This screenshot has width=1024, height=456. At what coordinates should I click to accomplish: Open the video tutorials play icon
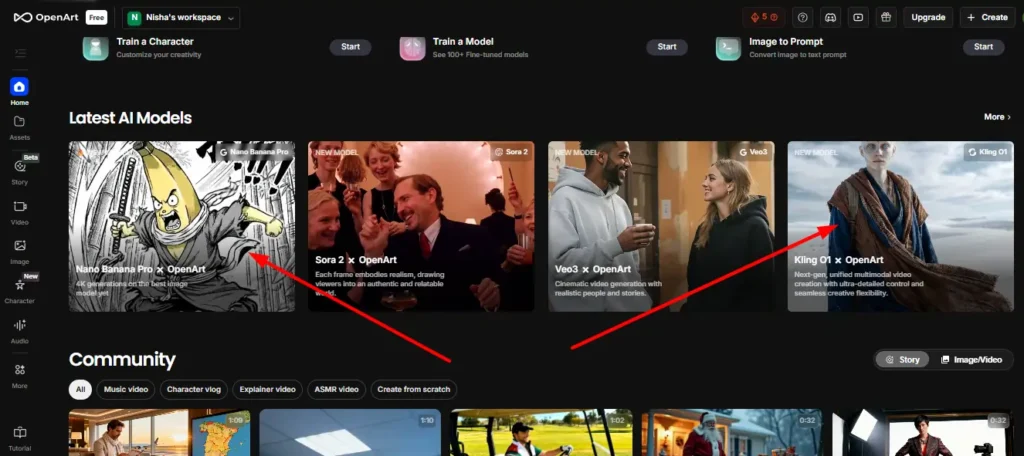(x=857, y=17)
